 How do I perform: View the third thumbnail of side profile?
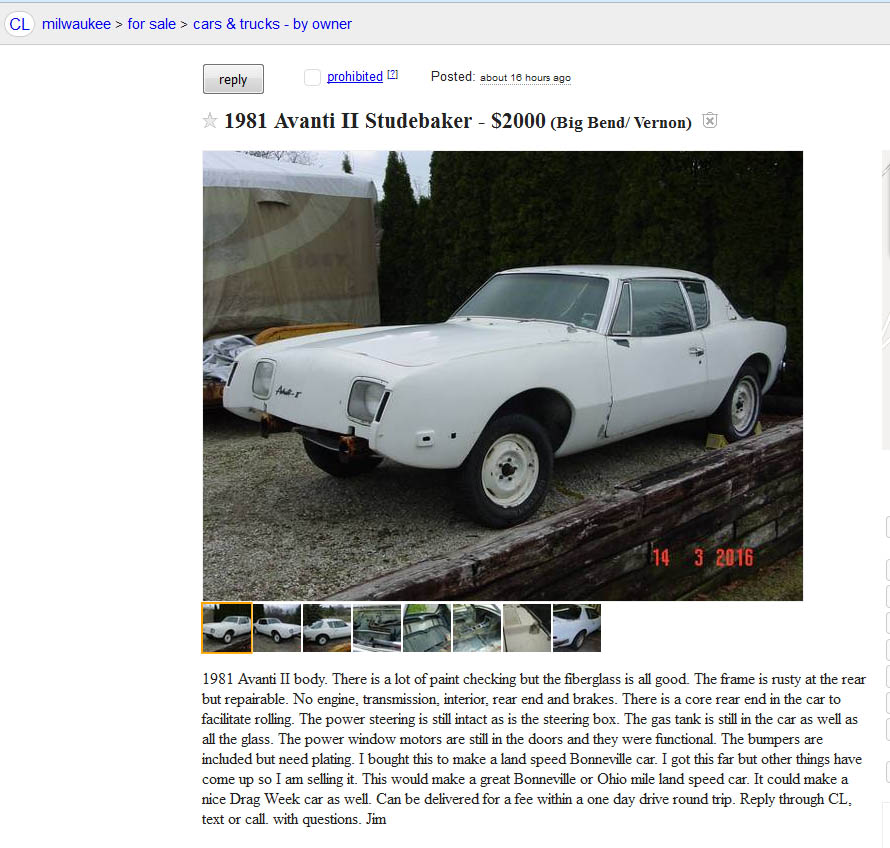(x=327, y=628)
